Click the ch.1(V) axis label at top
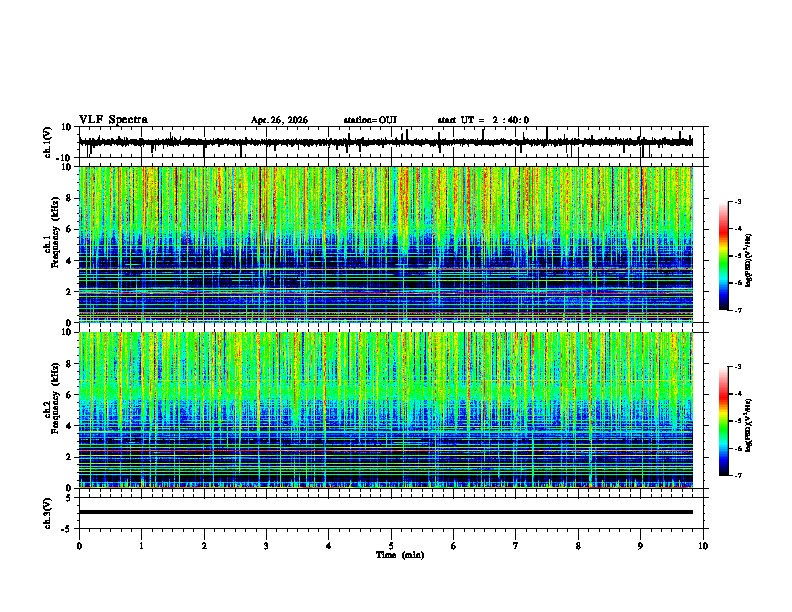The image size is (792, 612). (47, 142)
